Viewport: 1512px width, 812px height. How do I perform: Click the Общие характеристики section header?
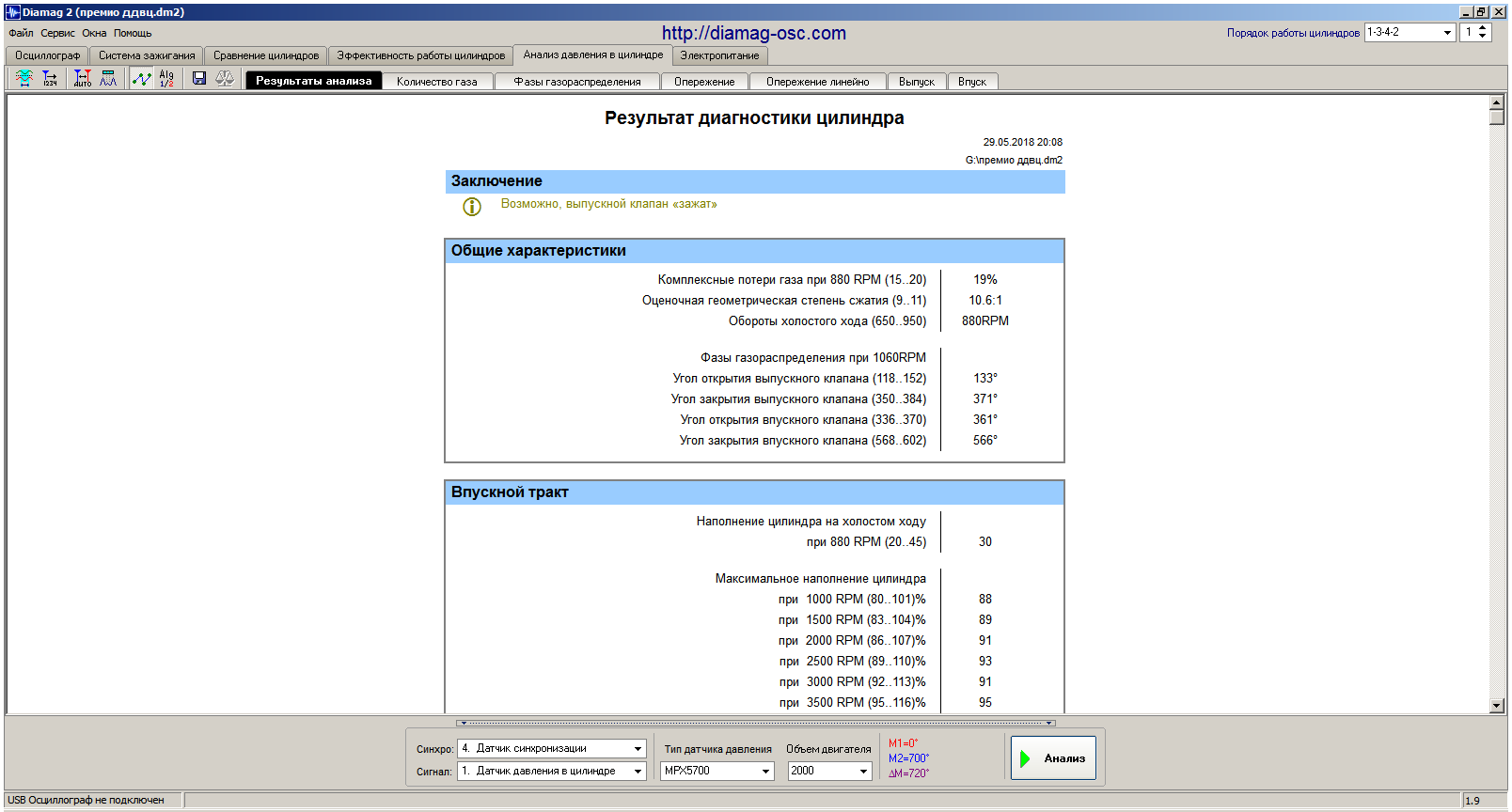point(754,251)
